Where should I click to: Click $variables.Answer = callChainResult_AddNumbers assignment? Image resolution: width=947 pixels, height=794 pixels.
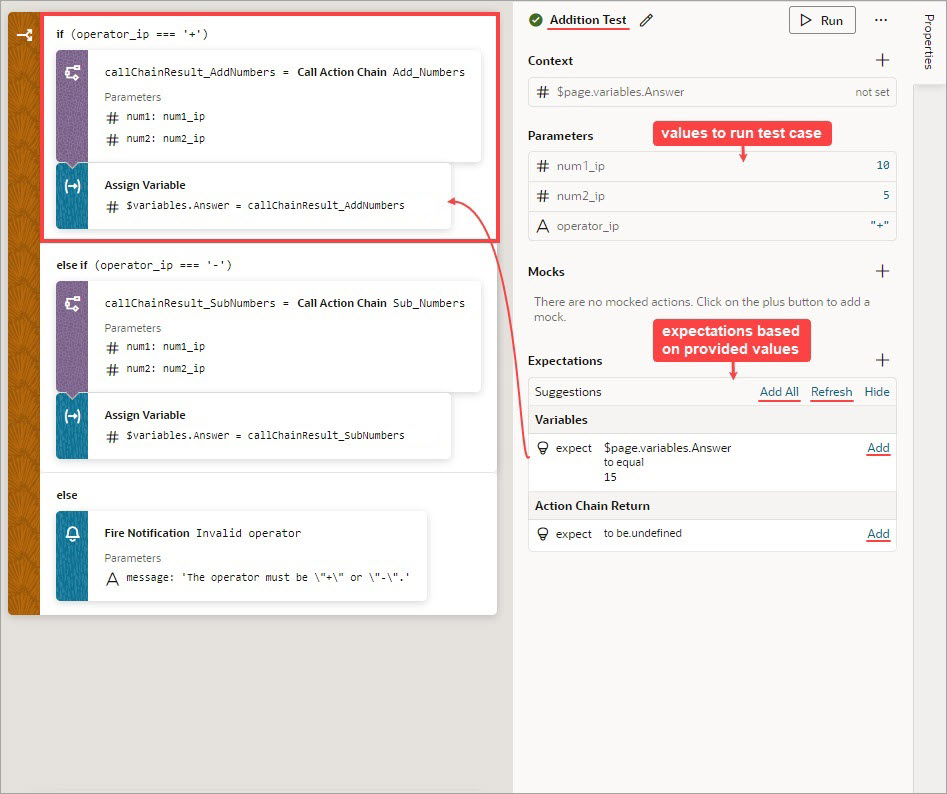pos(265,206)
